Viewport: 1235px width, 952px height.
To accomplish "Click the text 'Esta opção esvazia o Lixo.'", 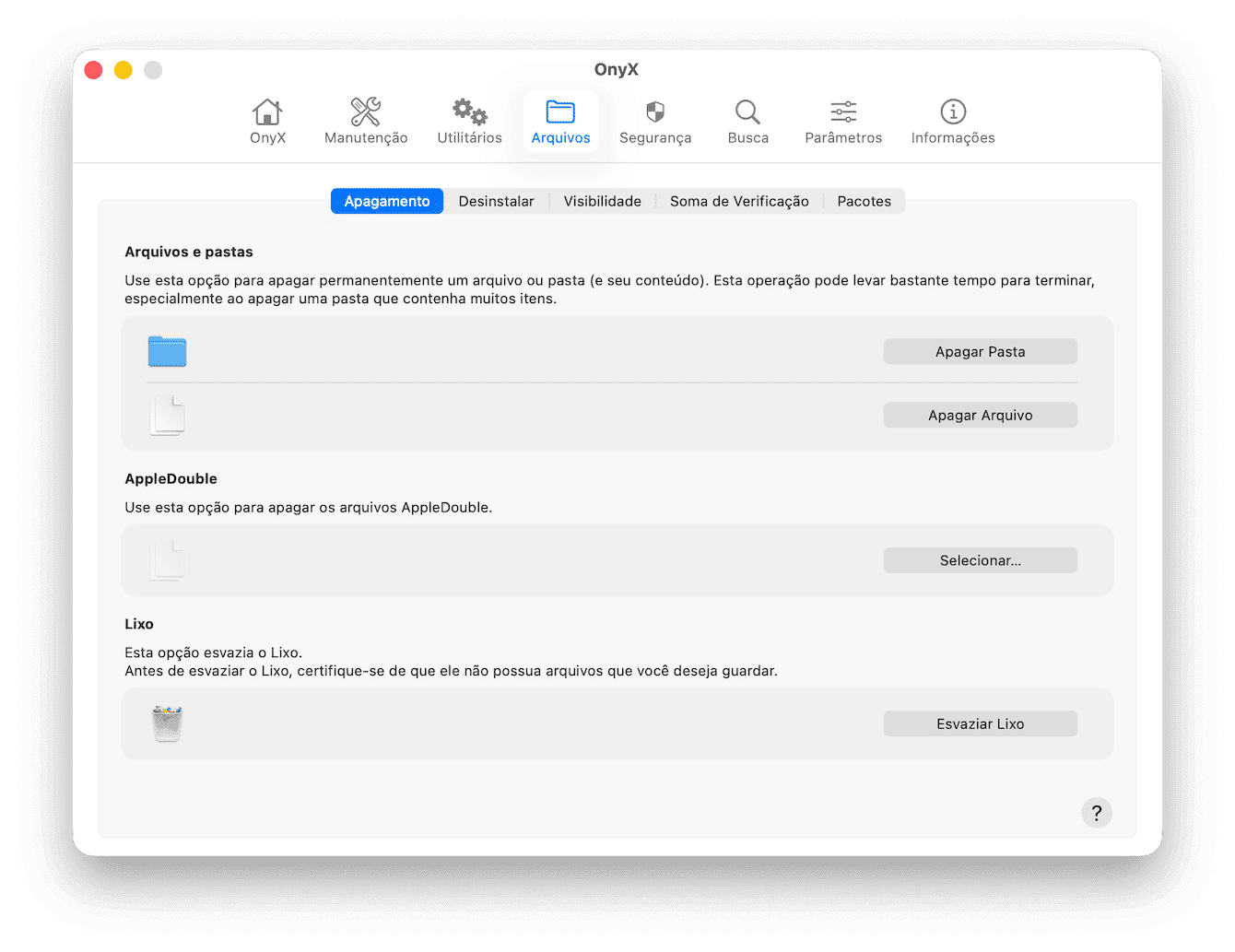I will (214, 652).
